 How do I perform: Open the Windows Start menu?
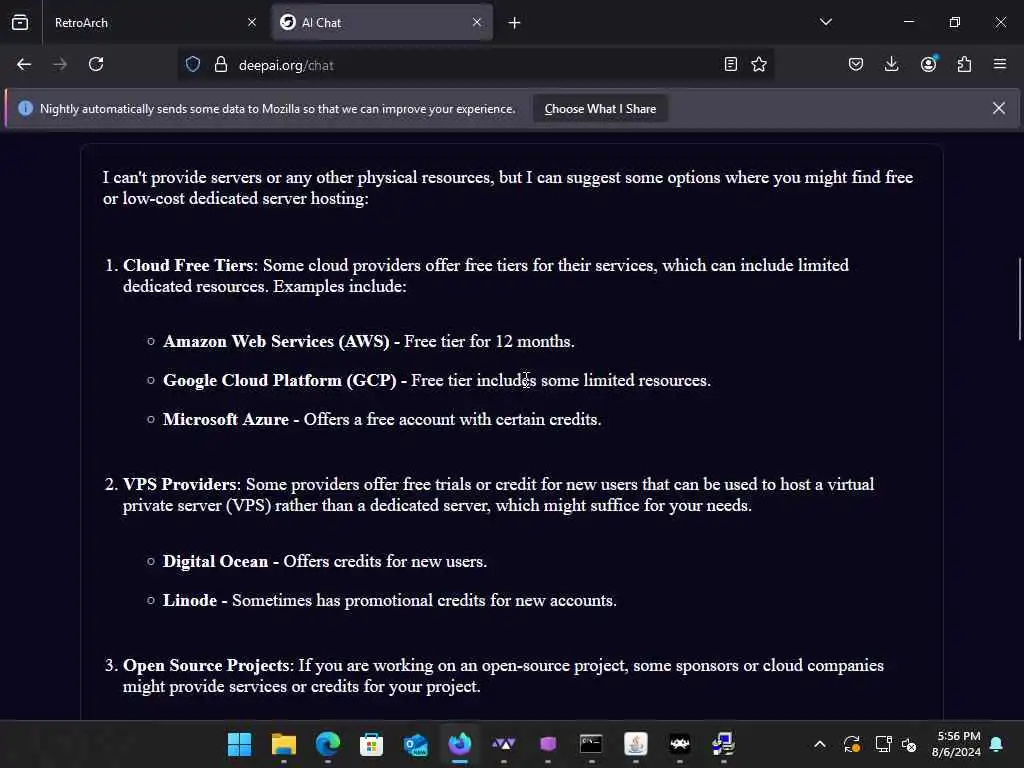pos(239,744)
